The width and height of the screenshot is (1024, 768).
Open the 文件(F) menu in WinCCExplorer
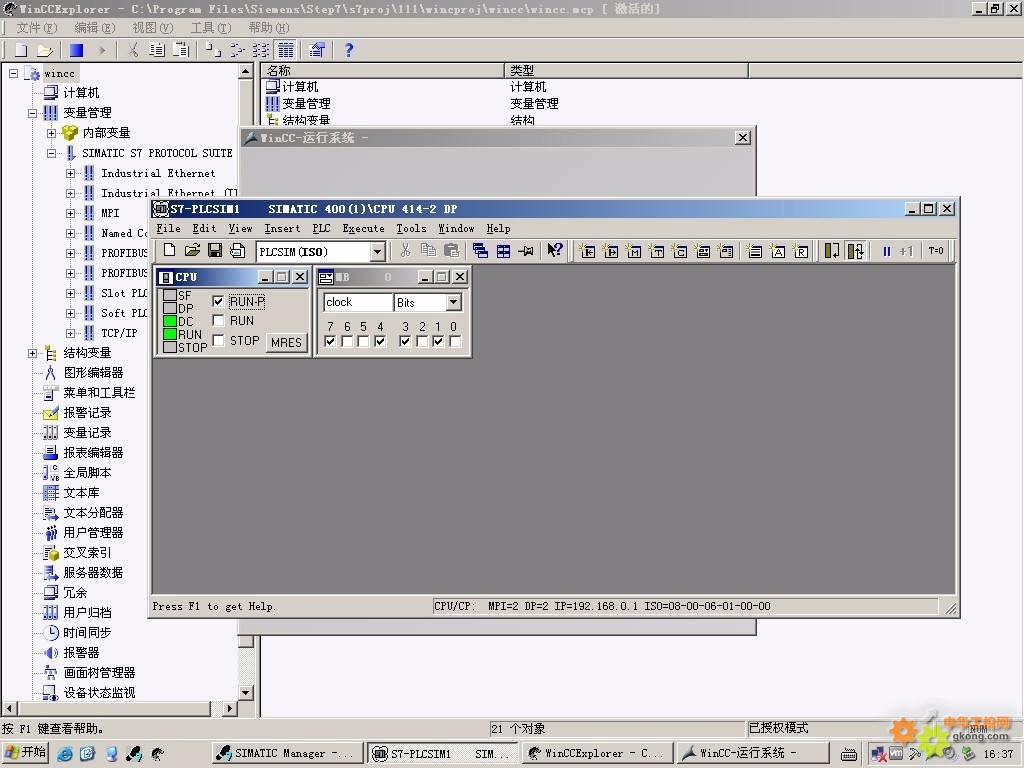click(37, 27)
